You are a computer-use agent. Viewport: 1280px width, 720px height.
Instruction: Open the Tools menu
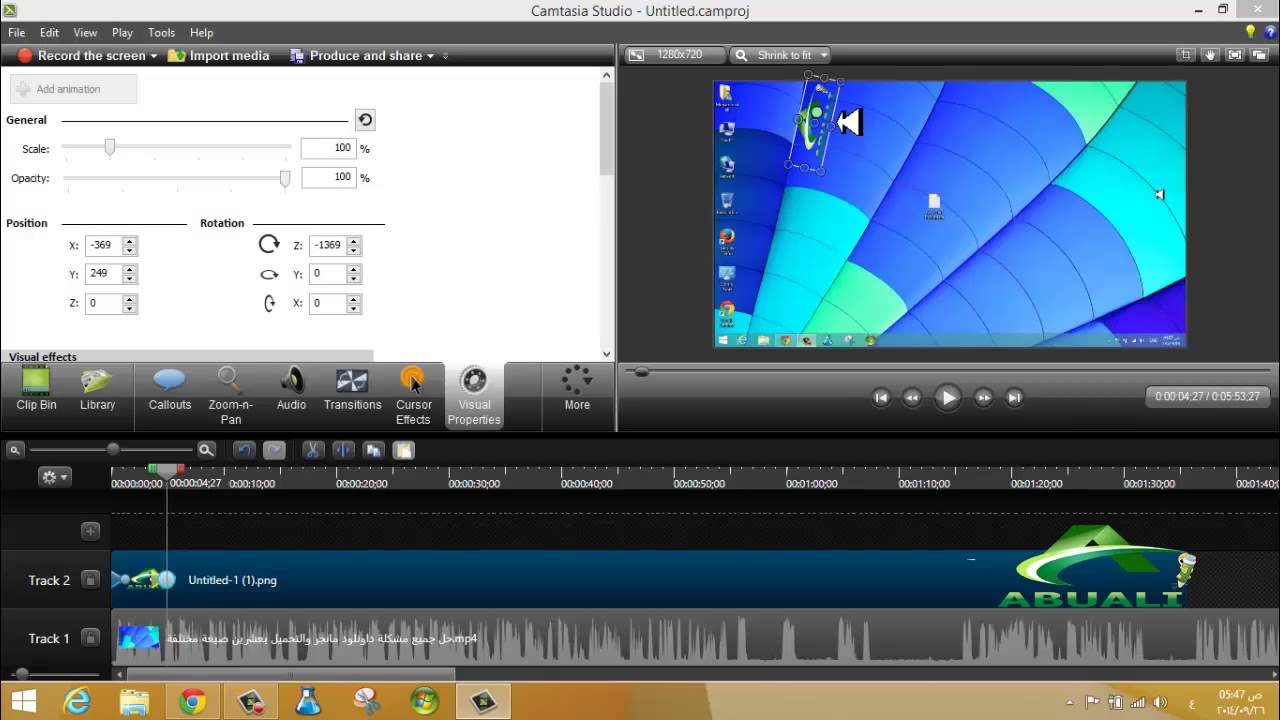pos(161,33)
